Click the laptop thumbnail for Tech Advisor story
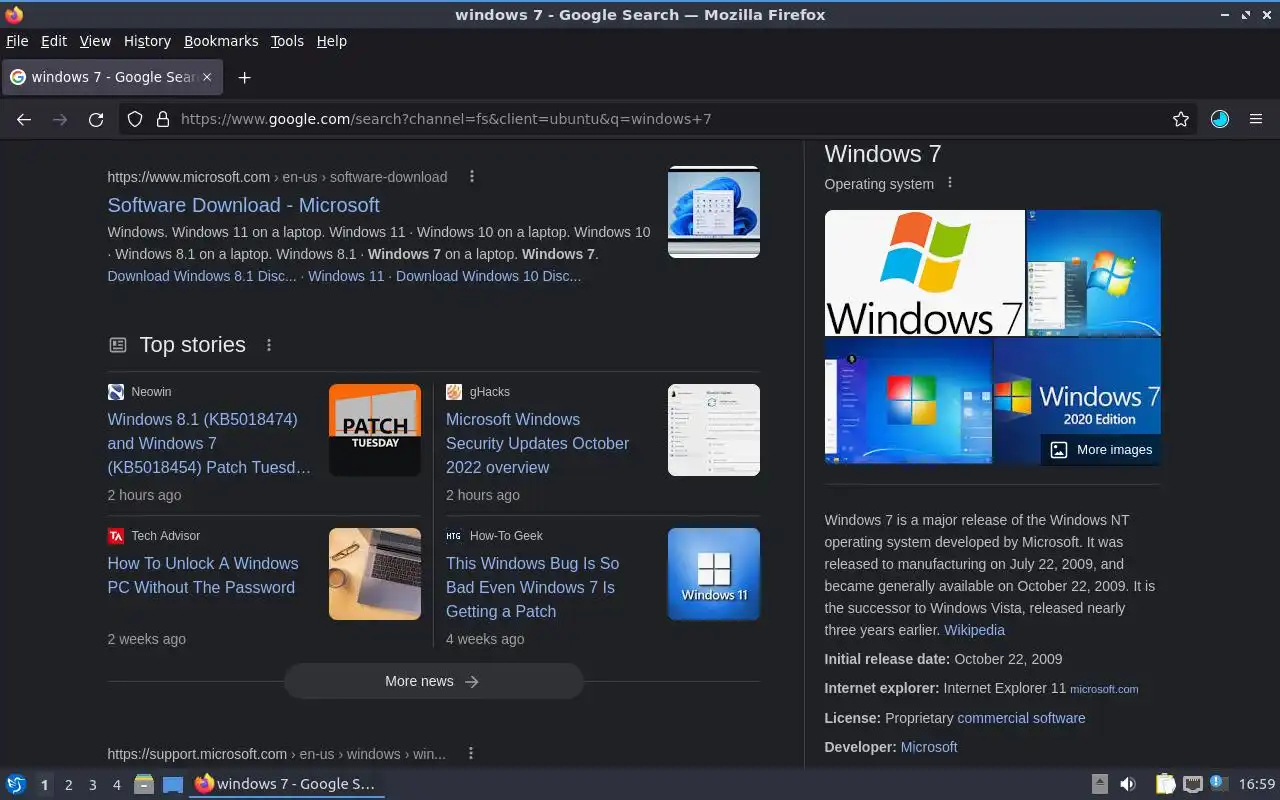 (x=375, y=574)
